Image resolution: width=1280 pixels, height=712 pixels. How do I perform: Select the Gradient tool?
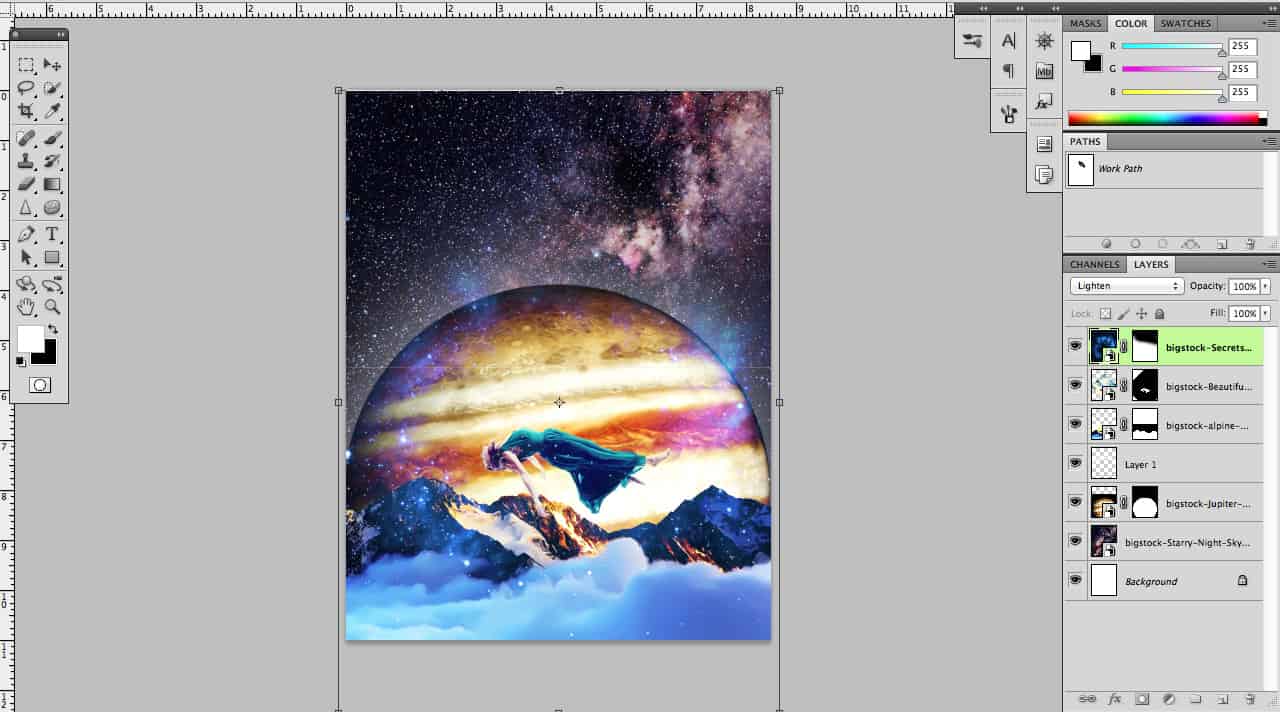pos(52,184)
